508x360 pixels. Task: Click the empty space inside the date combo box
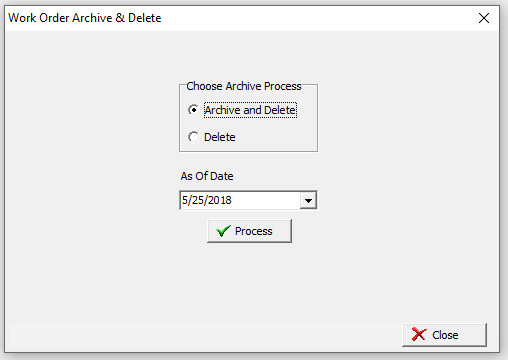[x=266, y=200]
